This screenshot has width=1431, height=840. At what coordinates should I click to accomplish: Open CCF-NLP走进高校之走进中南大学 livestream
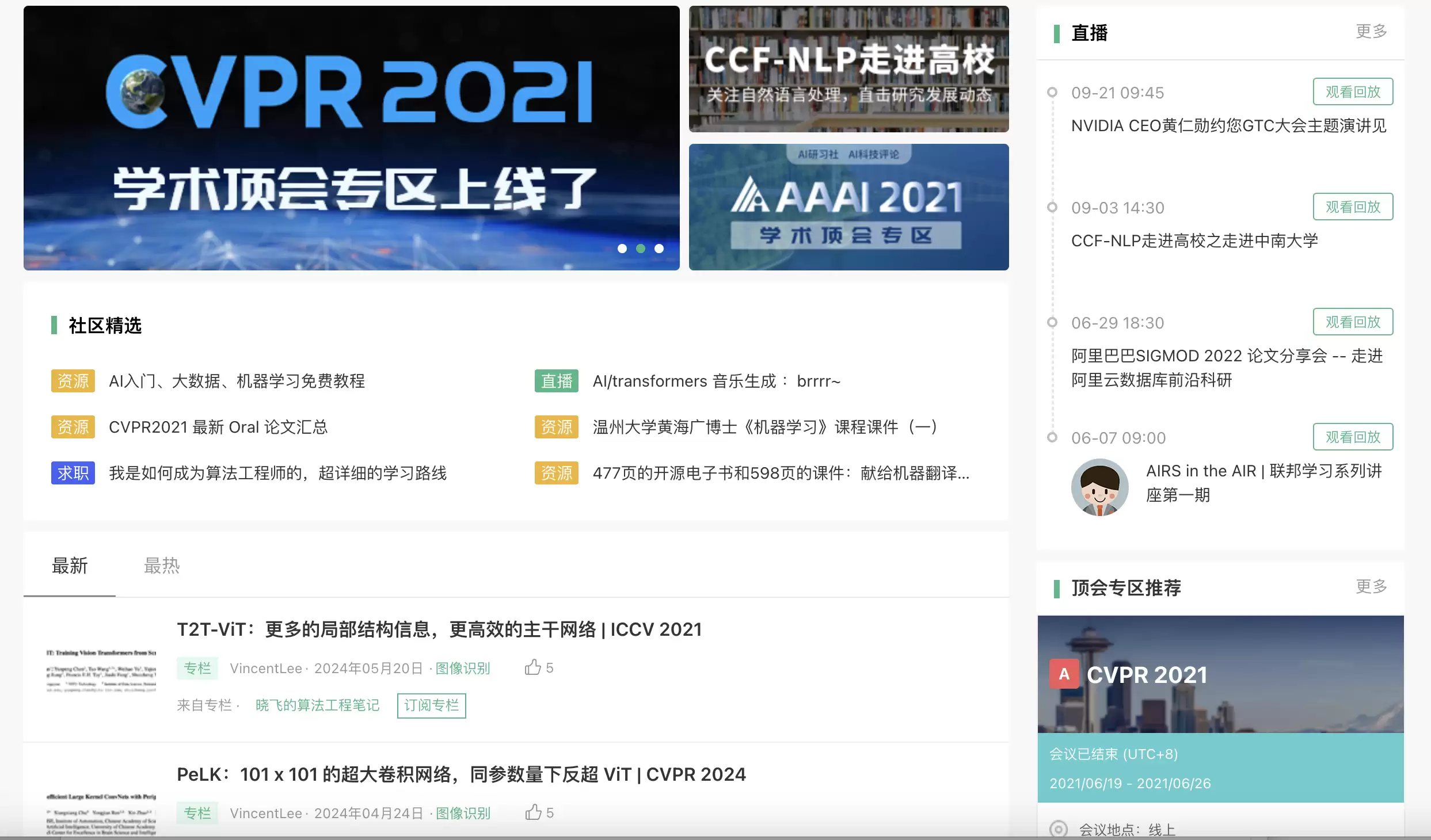point(1194,240)
